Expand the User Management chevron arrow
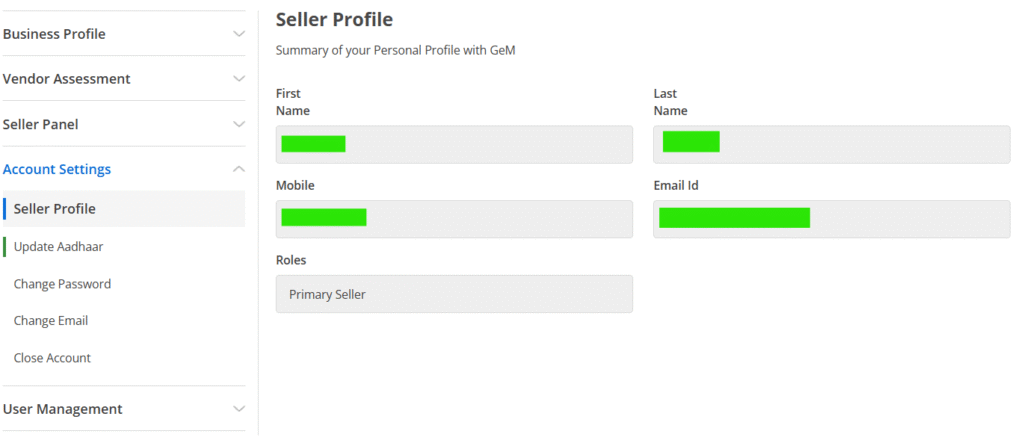The image size is (1024, 443). click(x=238, y=409)
